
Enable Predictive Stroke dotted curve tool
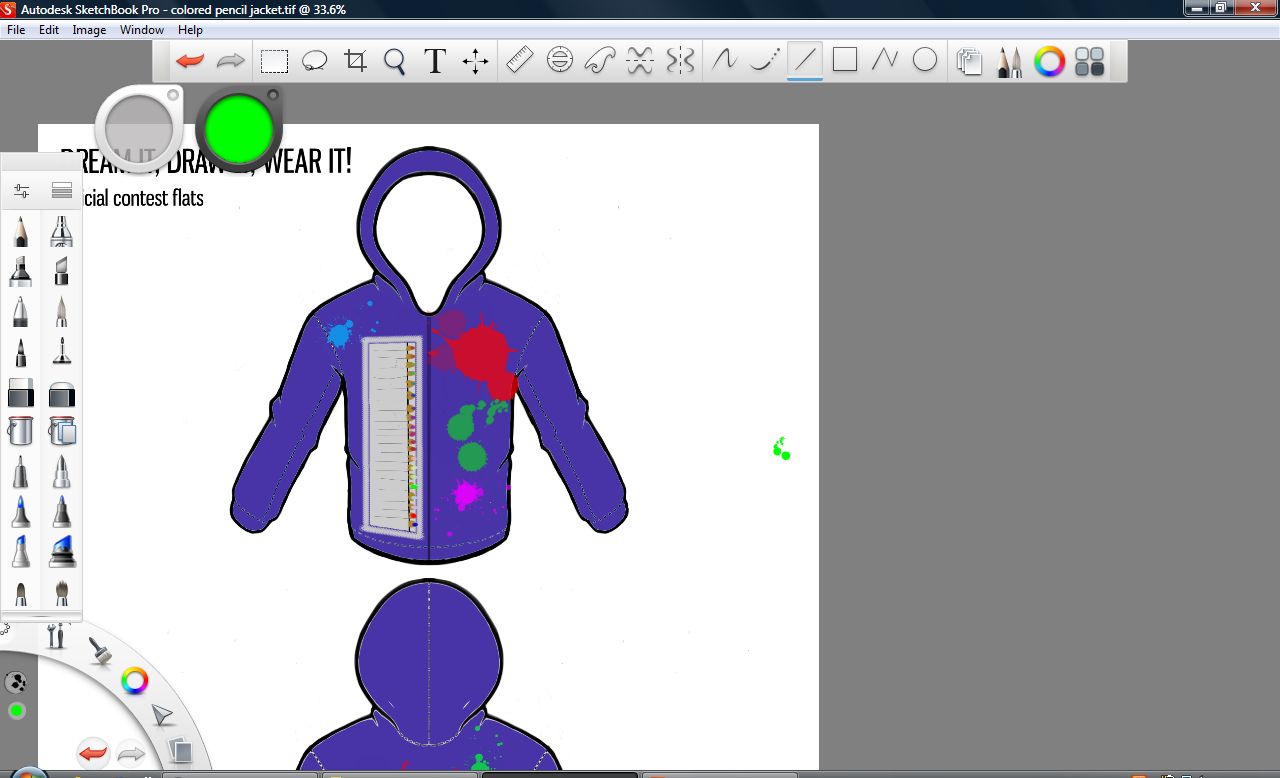(764, 60)
